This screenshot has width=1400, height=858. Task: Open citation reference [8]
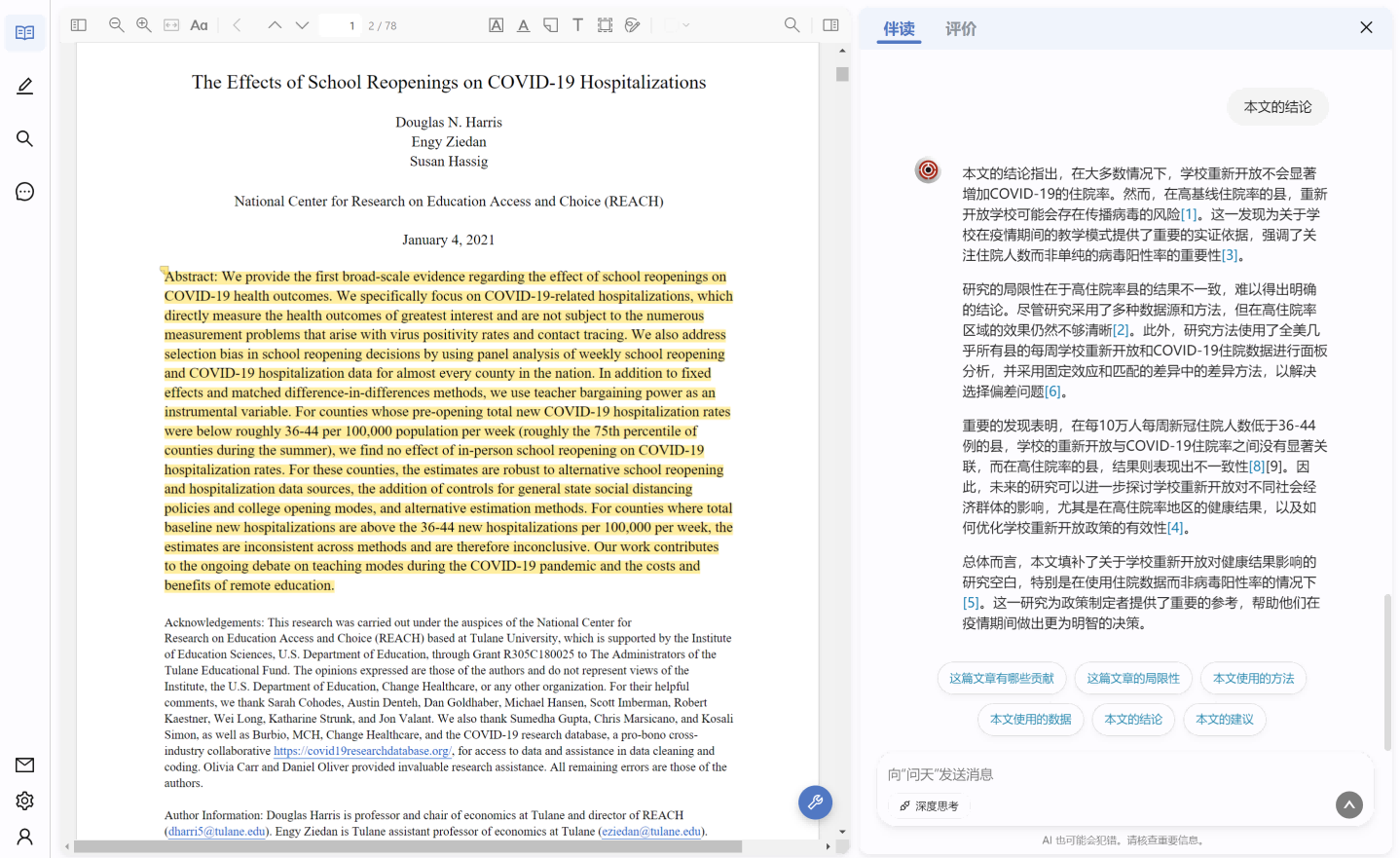pos(1257,466)
